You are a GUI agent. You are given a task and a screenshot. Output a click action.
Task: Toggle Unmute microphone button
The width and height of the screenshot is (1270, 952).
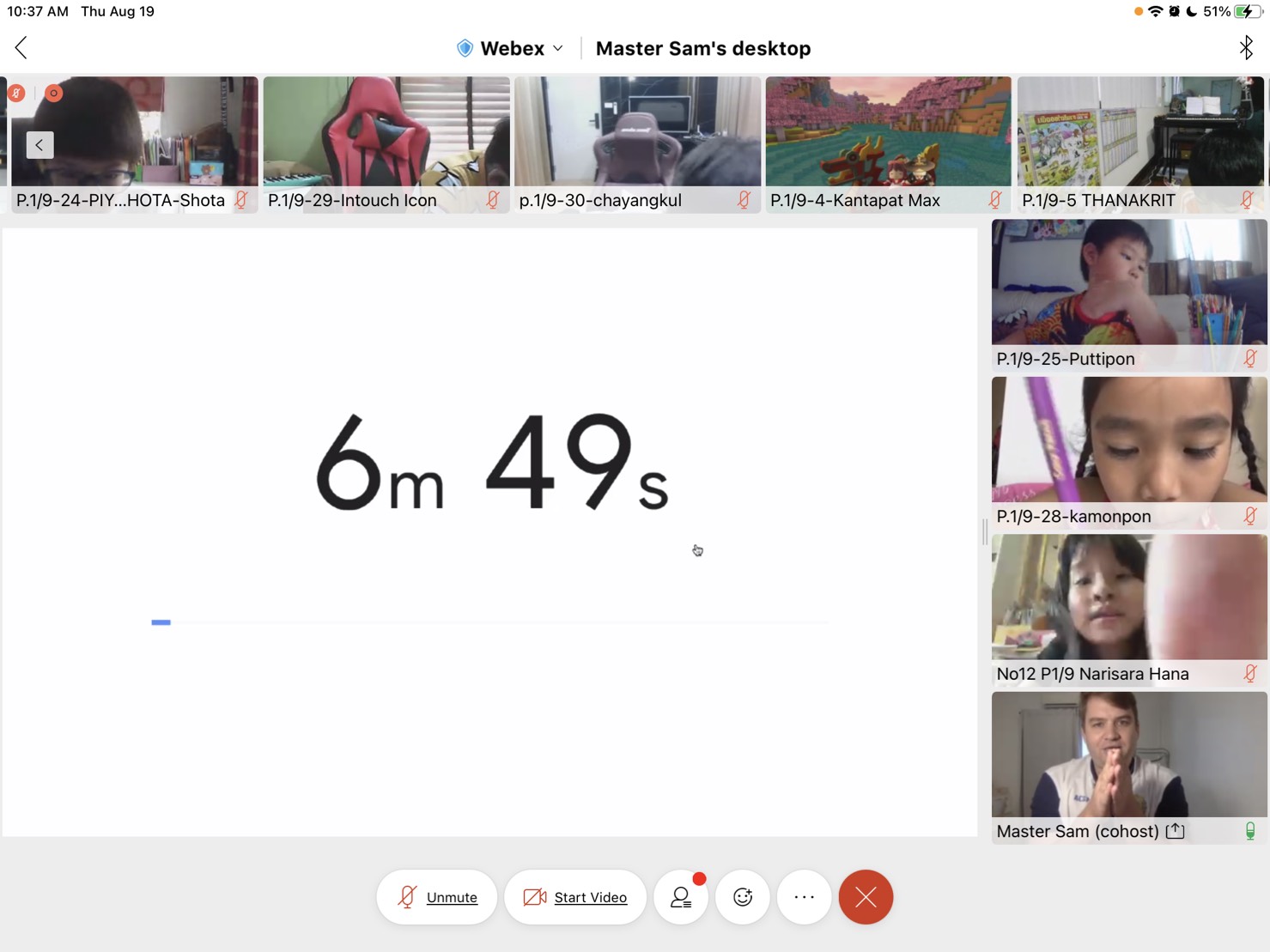point(437,897)
